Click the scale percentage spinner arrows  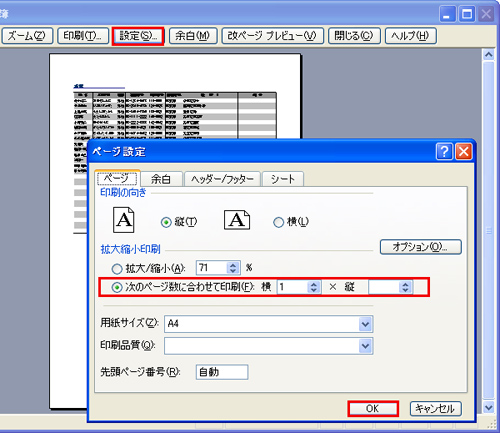233,268
